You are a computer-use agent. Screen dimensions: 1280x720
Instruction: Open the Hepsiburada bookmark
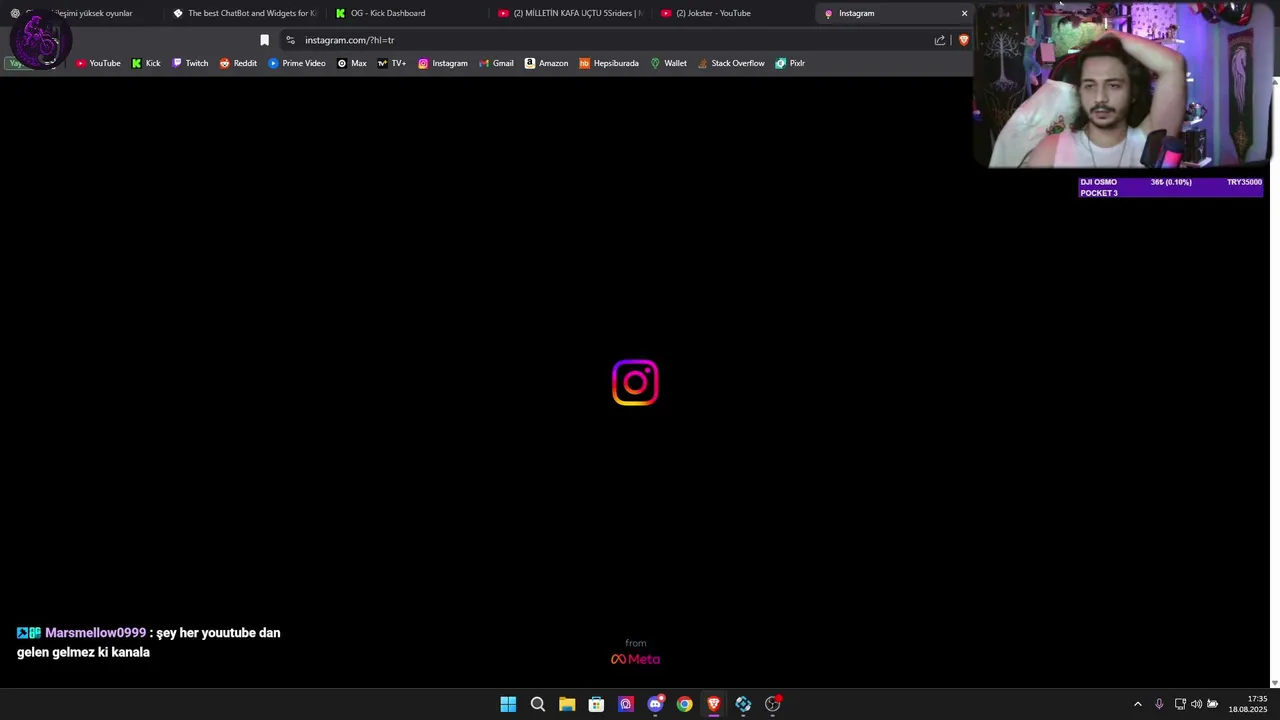(609, 63)
